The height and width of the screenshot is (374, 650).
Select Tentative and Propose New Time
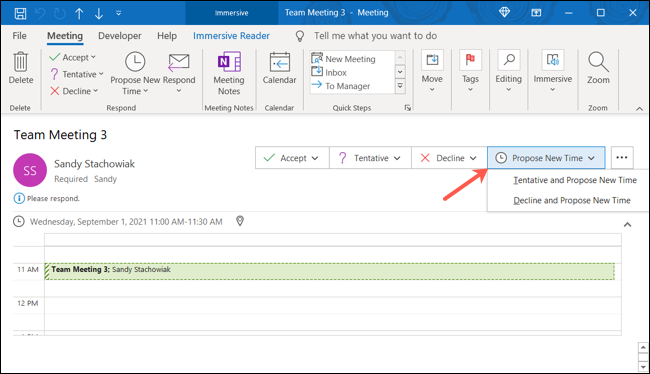(x=575, y=180)
